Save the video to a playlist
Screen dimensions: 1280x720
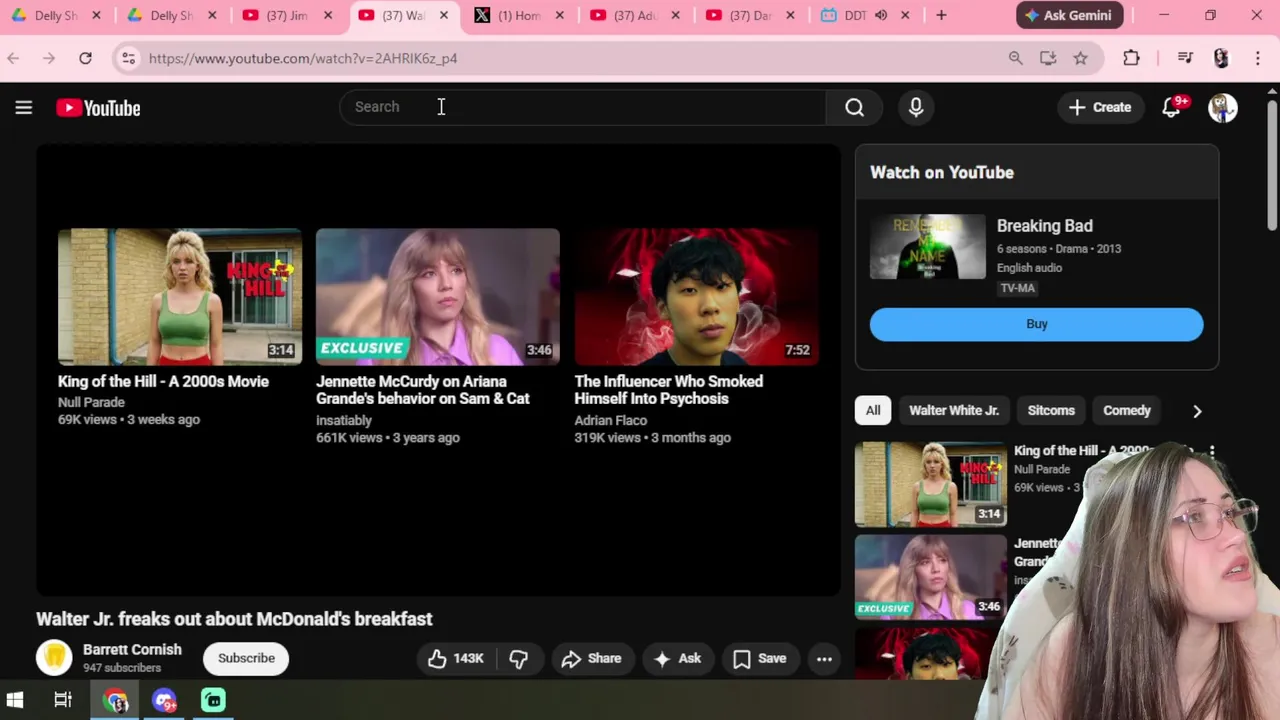760,658
